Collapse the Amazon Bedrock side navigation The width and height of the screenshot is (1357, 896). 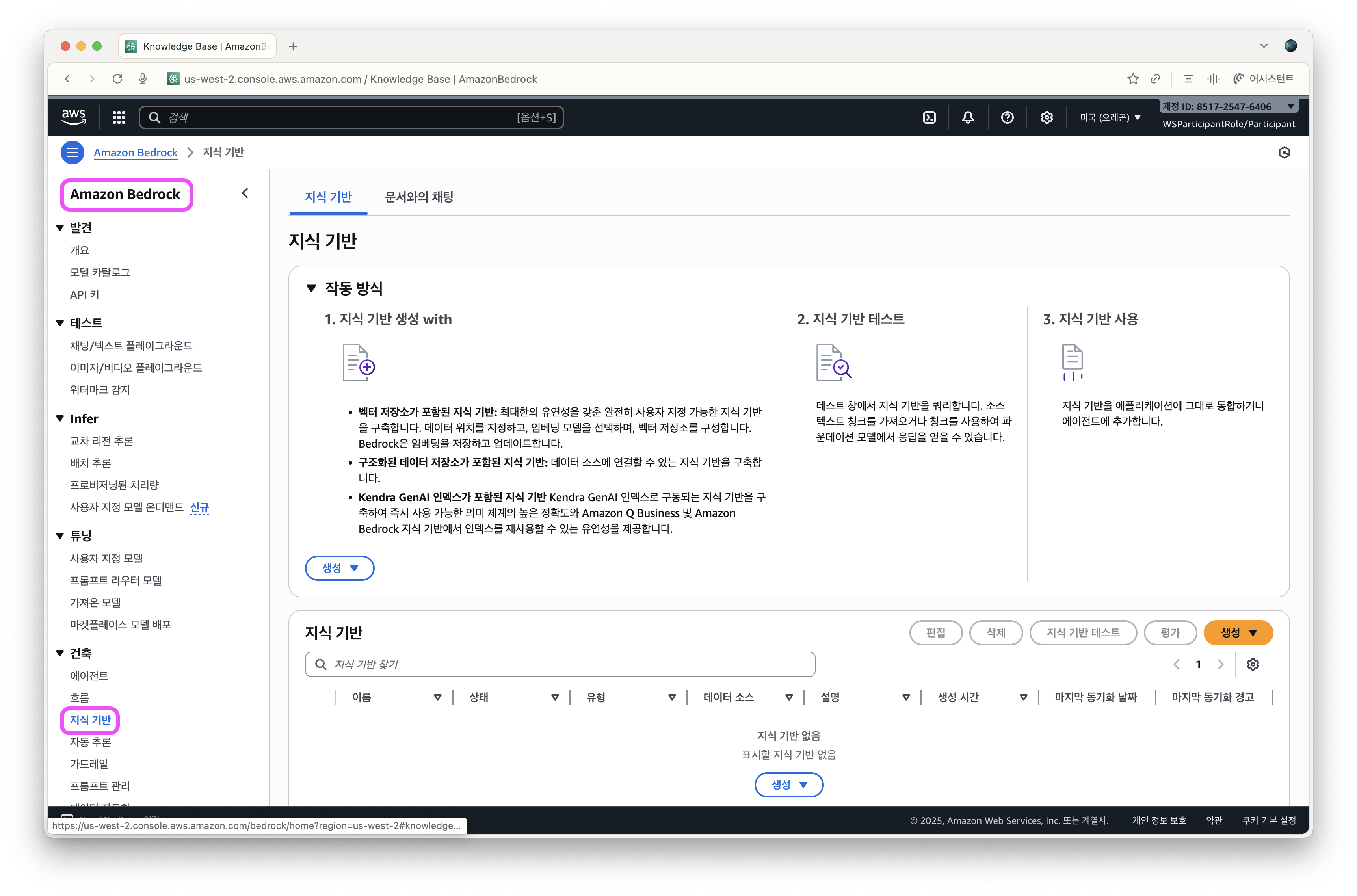coord(245,193)
